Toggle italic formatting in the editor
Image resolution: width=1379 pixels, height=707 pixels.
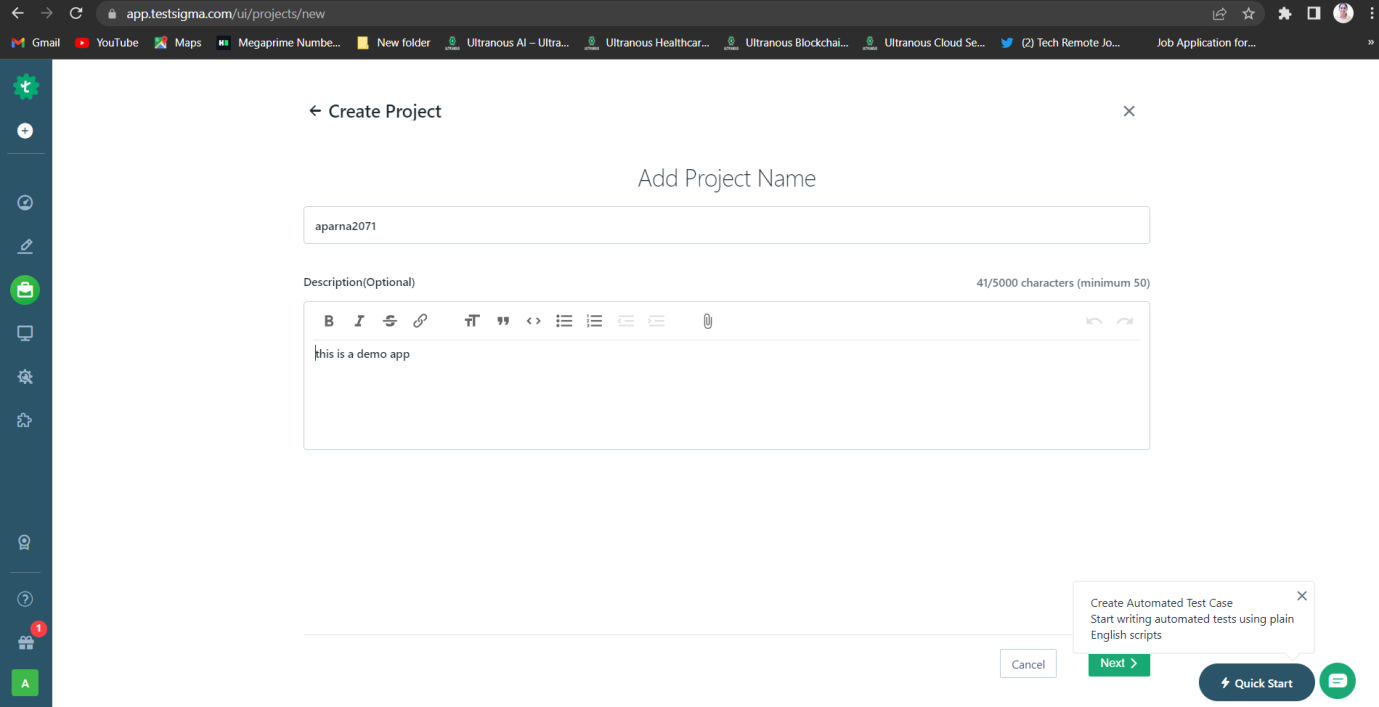[359, 320]
